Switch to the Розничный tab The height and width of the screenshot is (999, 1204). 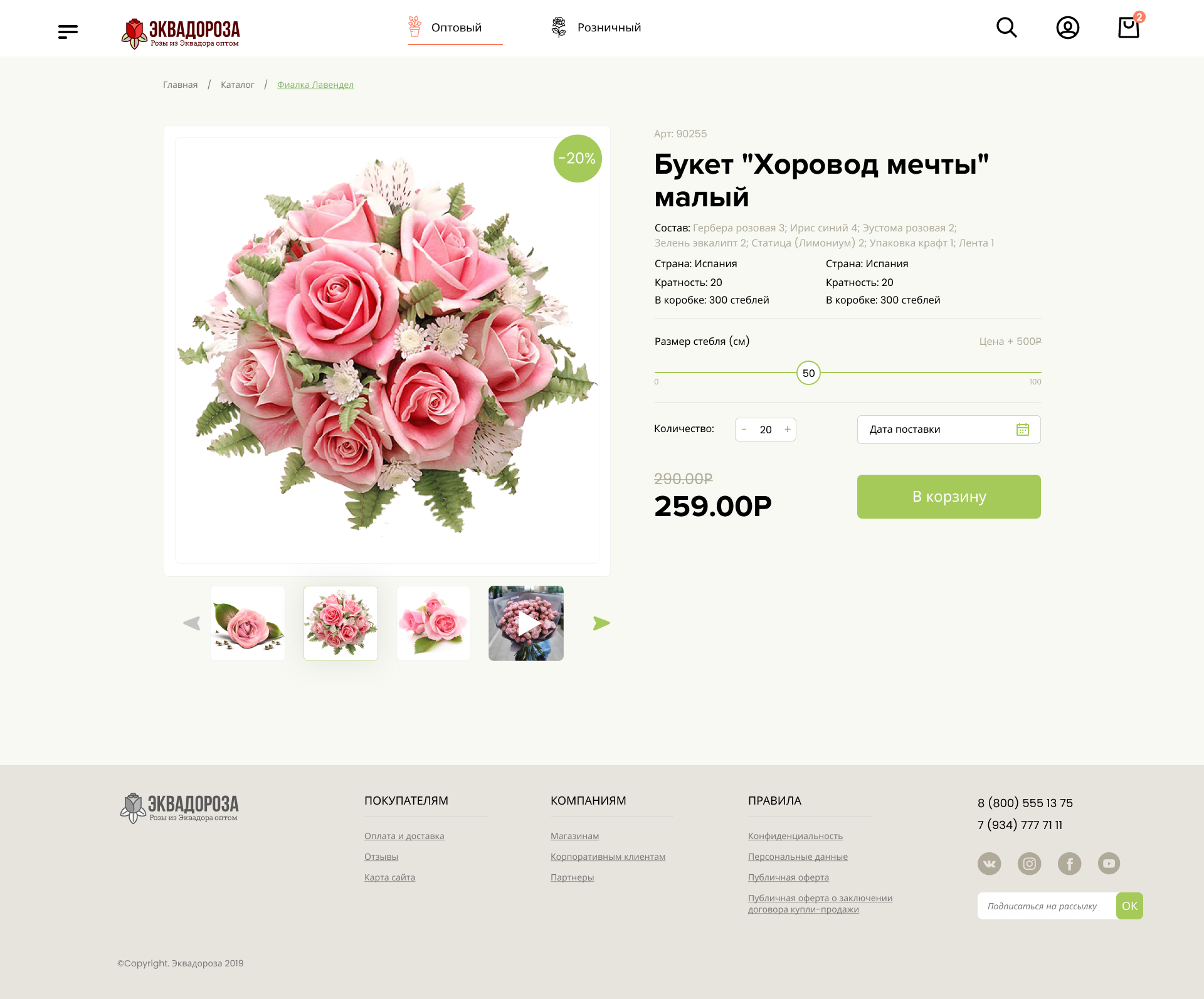tap(596, 28)
